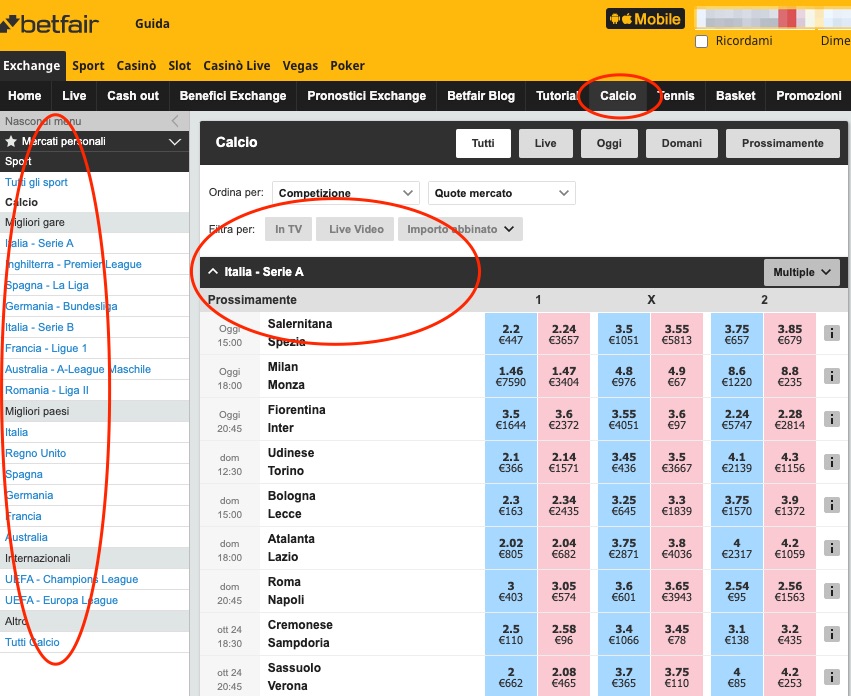
Task: Open the Basket navigation item
Action: click(x=735, y=96)
